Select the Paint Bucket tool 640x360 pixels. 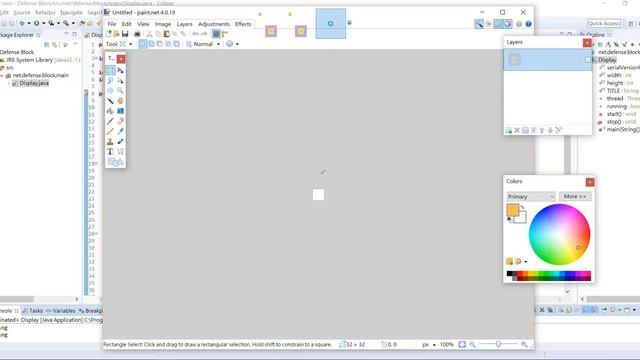tap(110, 111)
